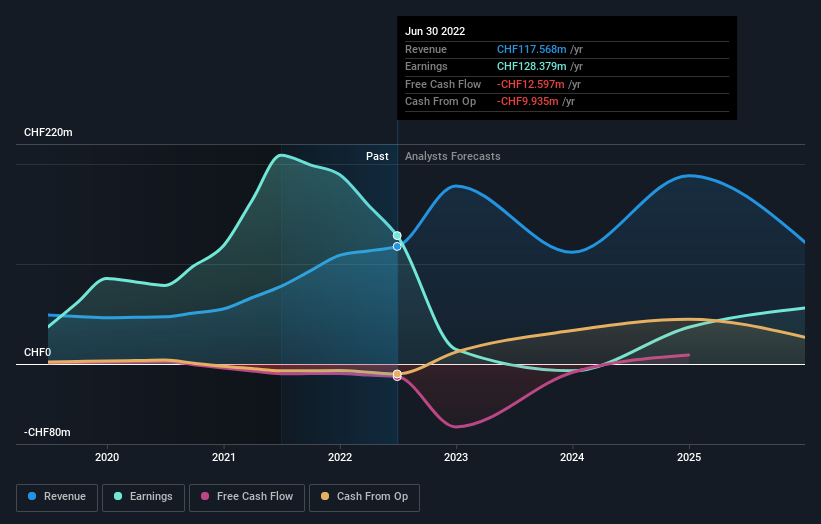Click the Earnings data point at Jun 2022
This screenshot has width=821, height=524.
[397, 236]
